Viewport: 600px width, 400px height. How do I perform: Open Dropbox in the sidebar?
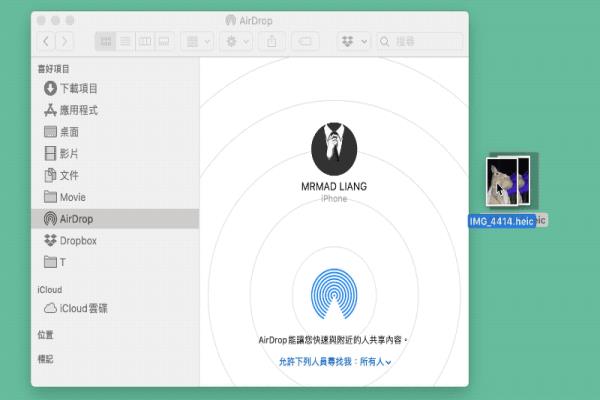[x=115, y=241]
